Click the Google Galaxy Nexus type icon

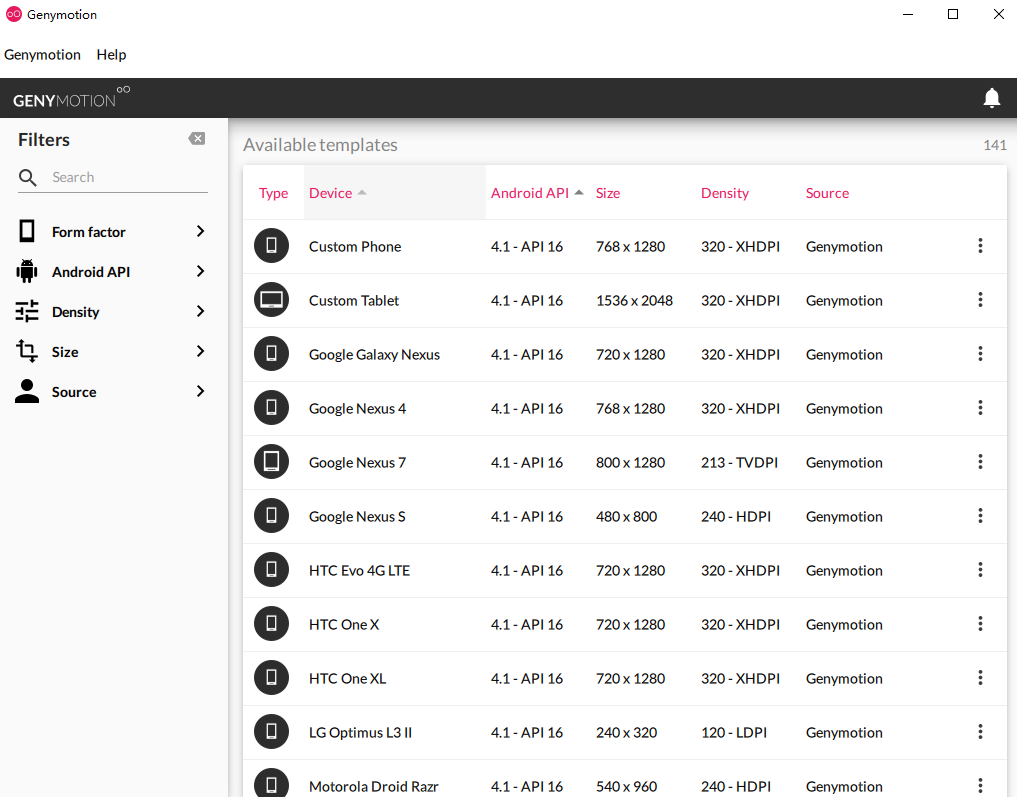click(271, 353)
